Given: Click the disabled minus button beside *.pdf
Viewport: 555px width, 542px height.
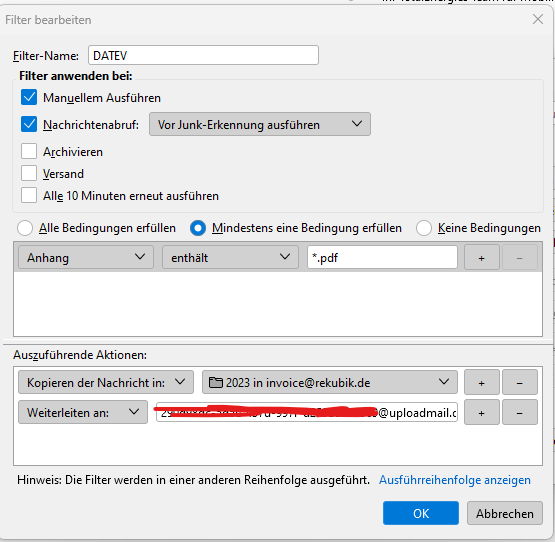Looking at the screenshot, I should pyautogui.click(x=520, y=257).
